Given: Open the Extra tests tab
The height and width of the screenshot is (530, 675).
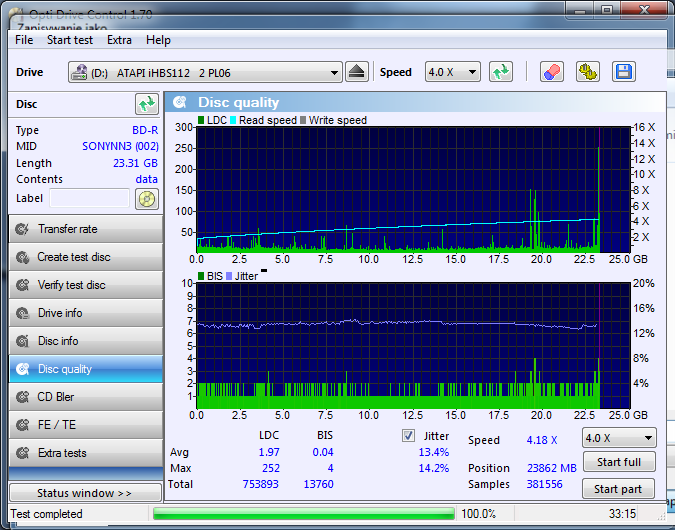Looking at the screenshot, I should (x=86, y=453).
